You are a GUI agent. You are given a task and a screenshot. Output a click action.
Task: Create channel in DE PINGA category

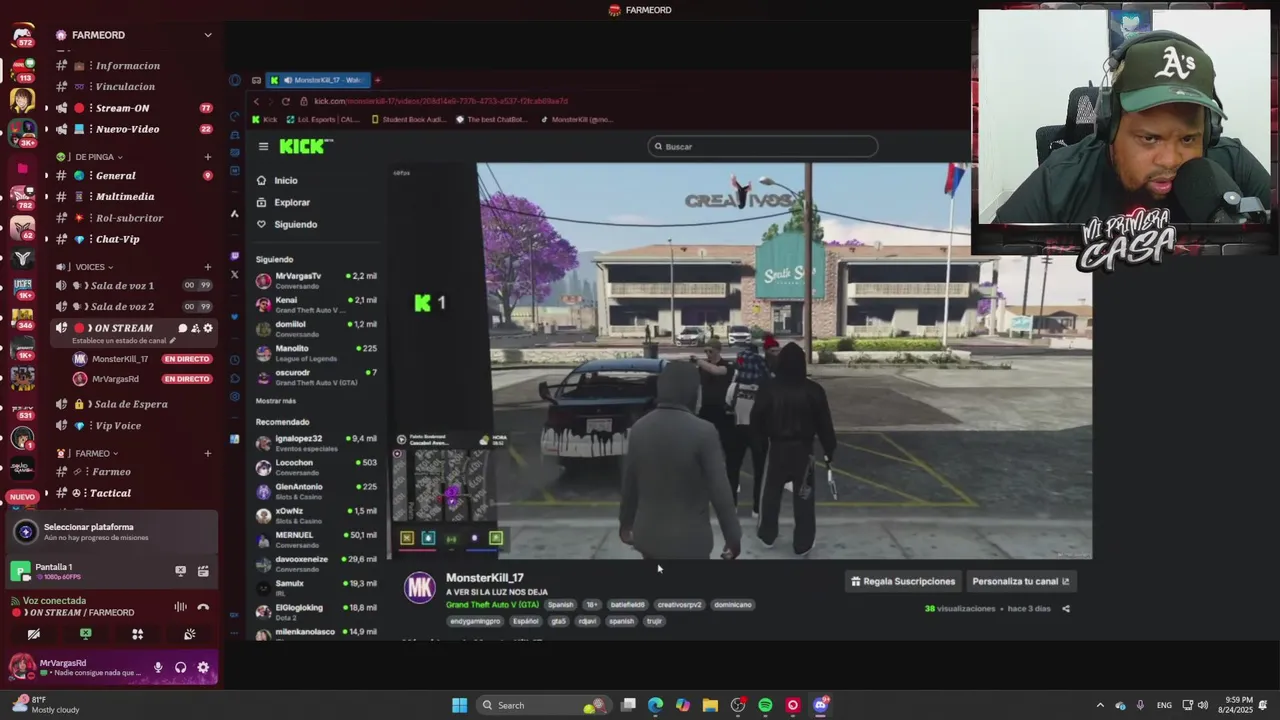(208, 157)
